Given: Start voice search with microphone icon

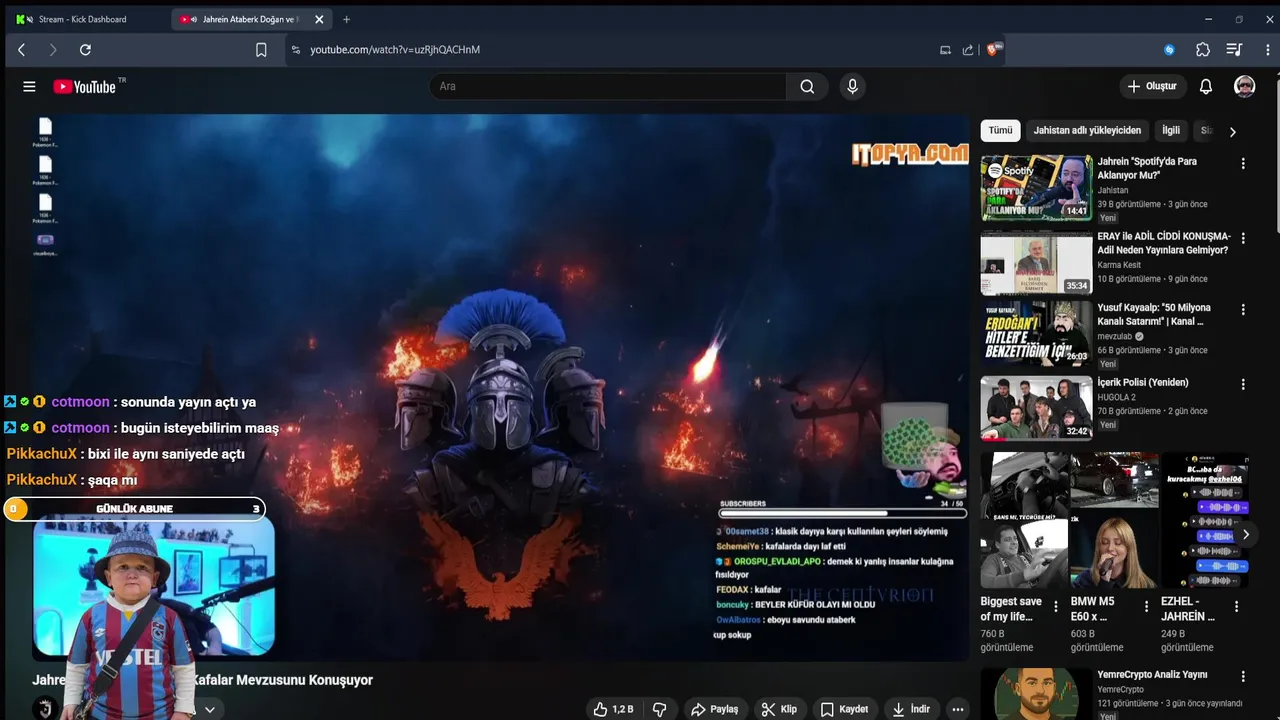Looking at the screenshot, I should (x=852, y=87).
